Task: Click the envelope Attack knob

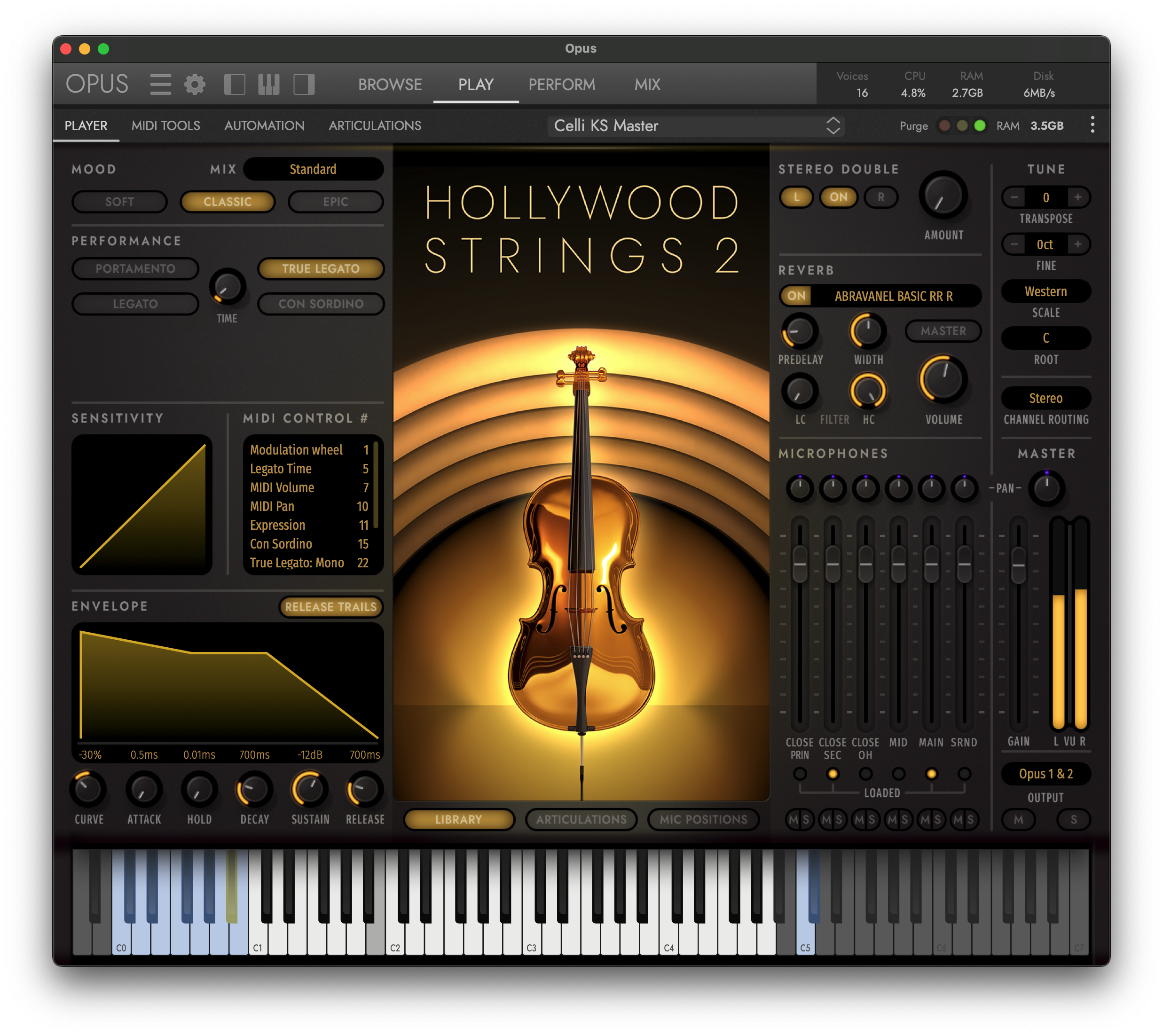Action: pos(143,789)
